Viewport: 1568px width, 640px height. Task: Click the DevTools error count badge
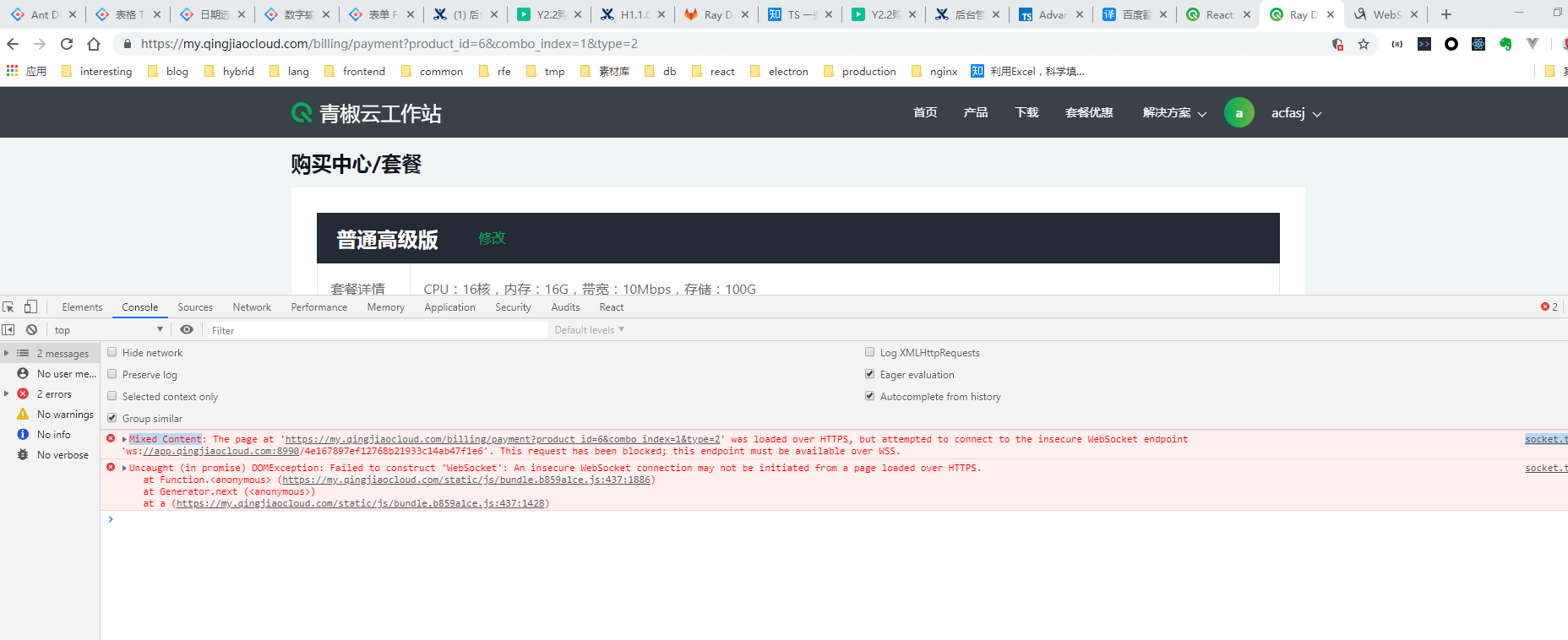(x=1549, y=306)
